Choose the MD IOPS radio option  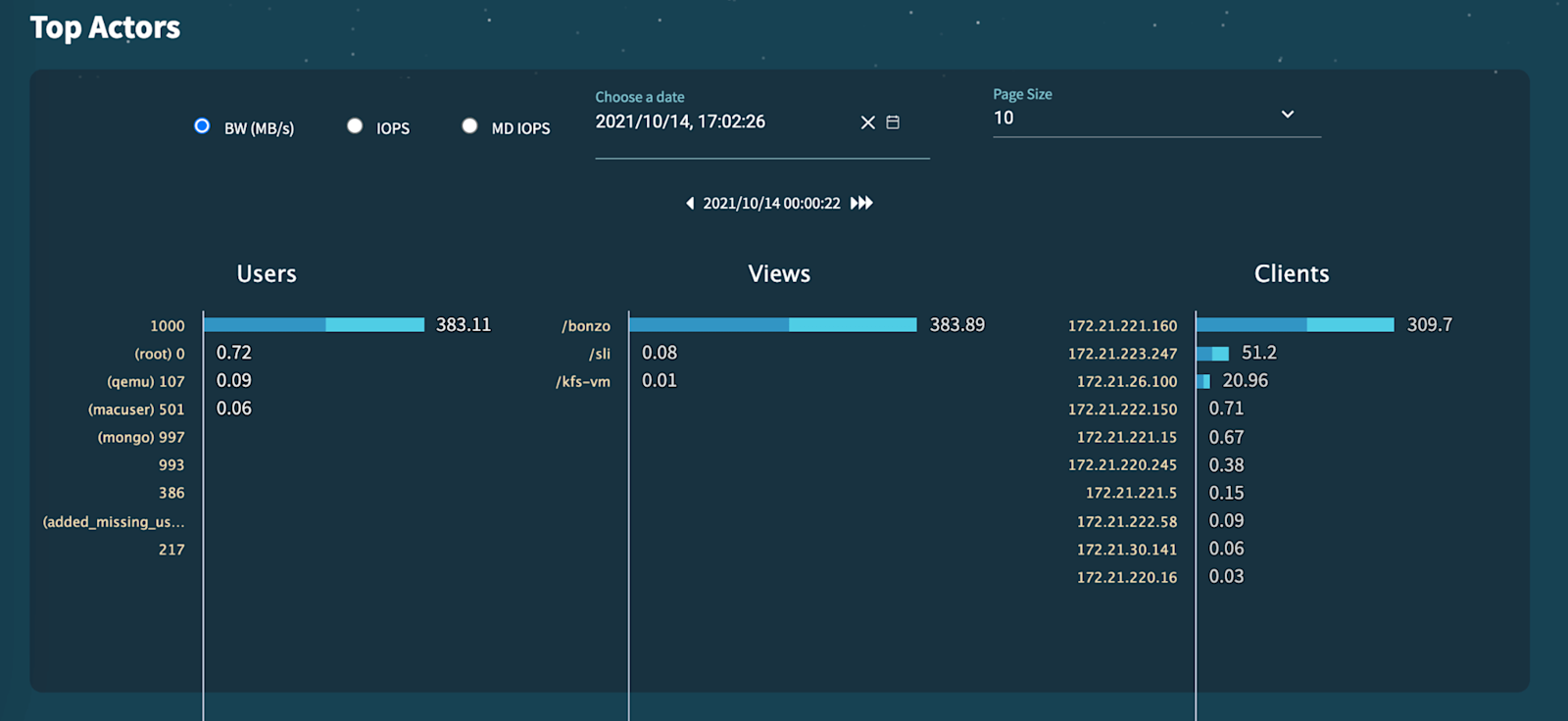[x=469, y=126]
